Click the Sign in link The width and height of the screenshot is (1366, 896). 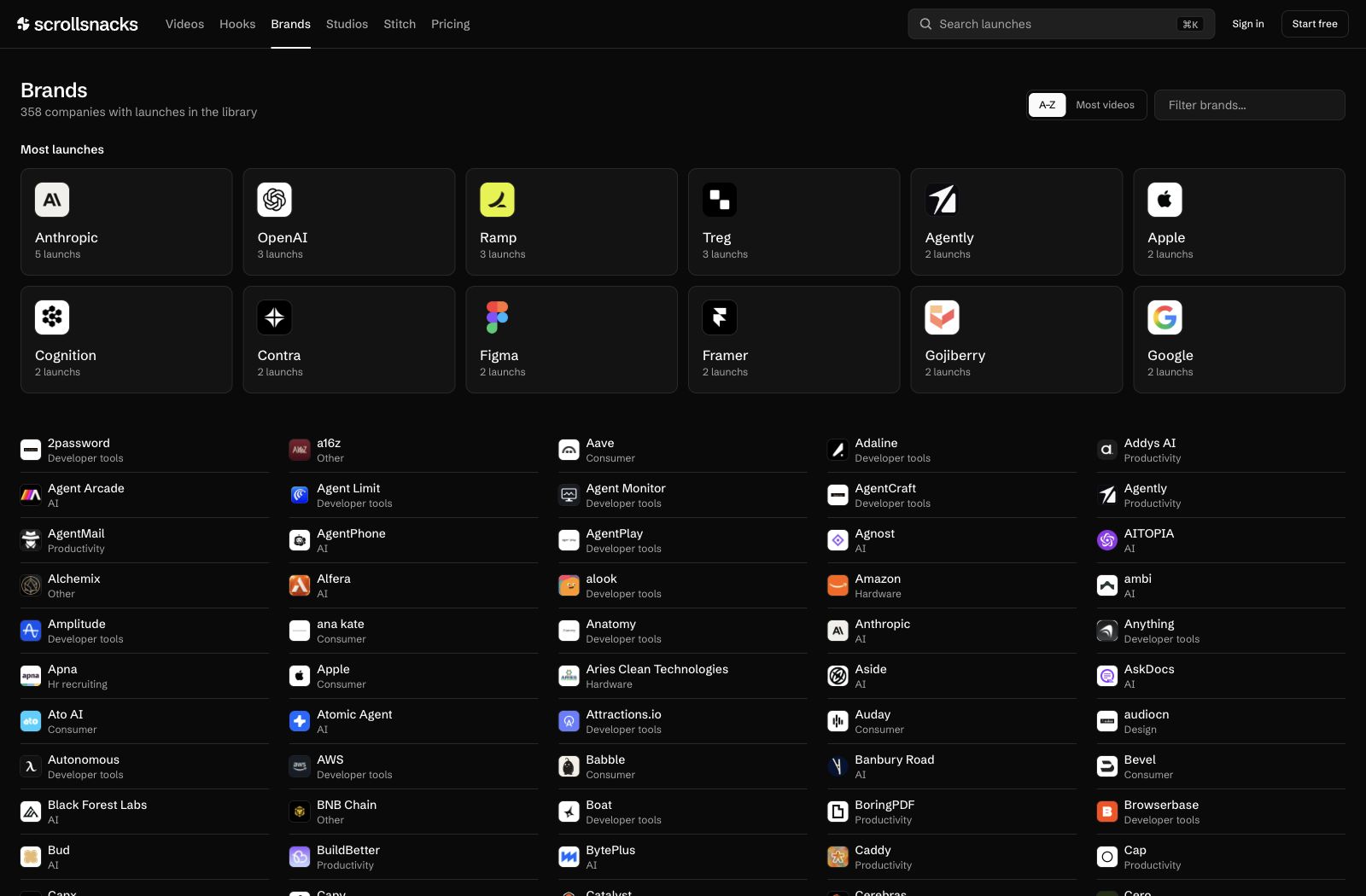pyautogui.click(x=1248, y=24)
